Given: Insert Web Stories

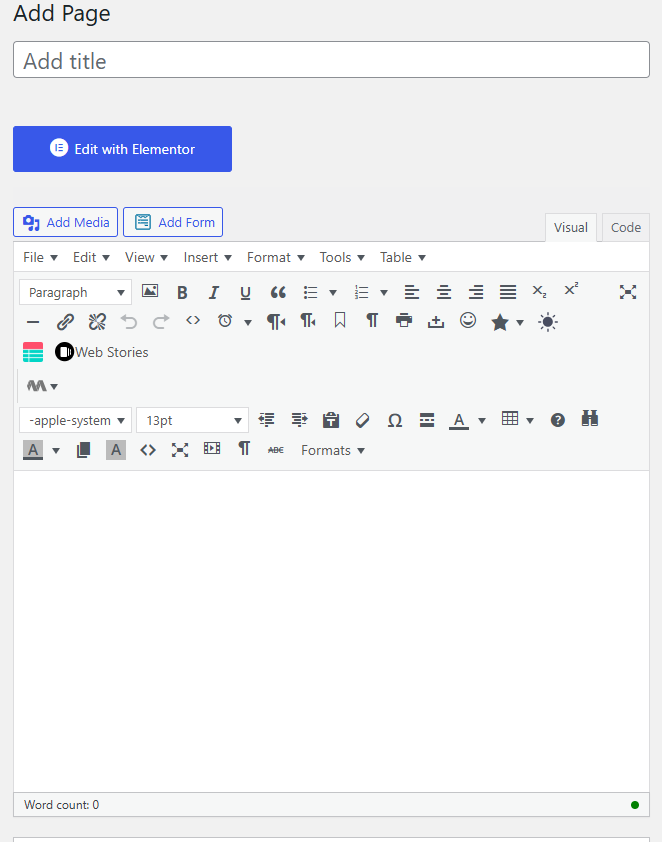Looking at the screenshot, I should point(101,352).
